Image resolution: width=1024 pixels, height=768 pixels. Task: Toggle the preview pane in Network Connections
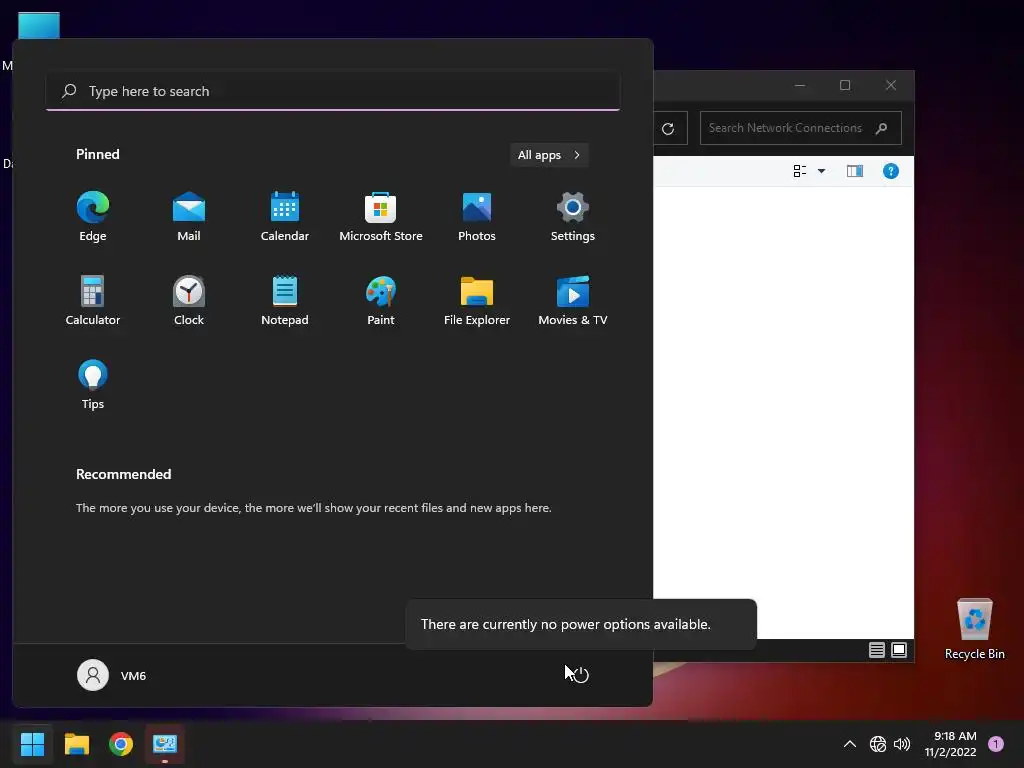tap(855, 171)
